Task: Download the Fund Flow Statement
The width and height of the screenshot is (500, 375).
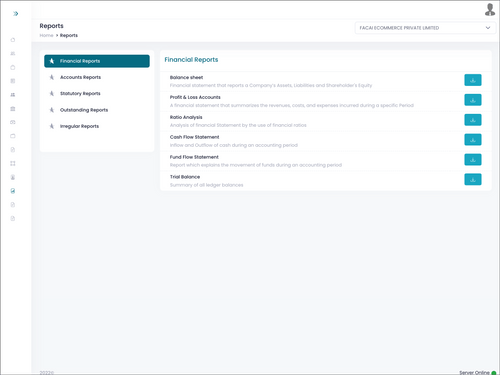Action: point(473,160)
